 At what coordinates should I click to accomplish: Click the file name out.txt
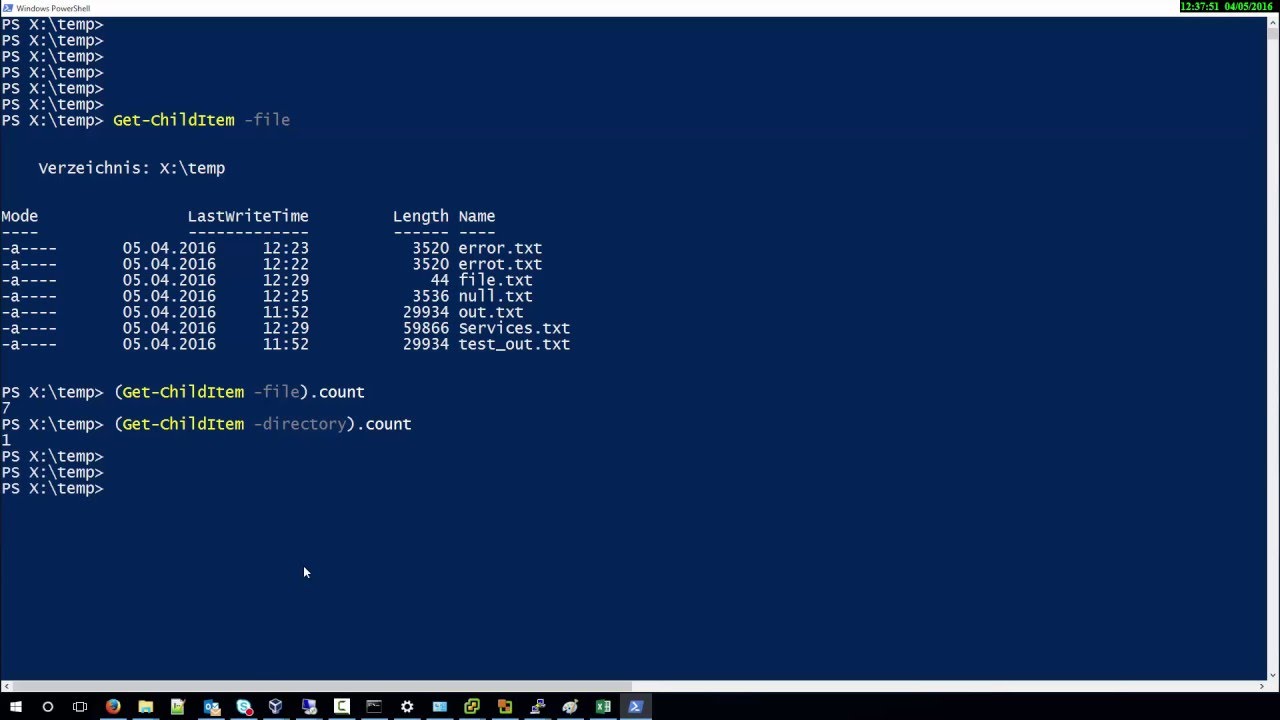coord(490,312)
